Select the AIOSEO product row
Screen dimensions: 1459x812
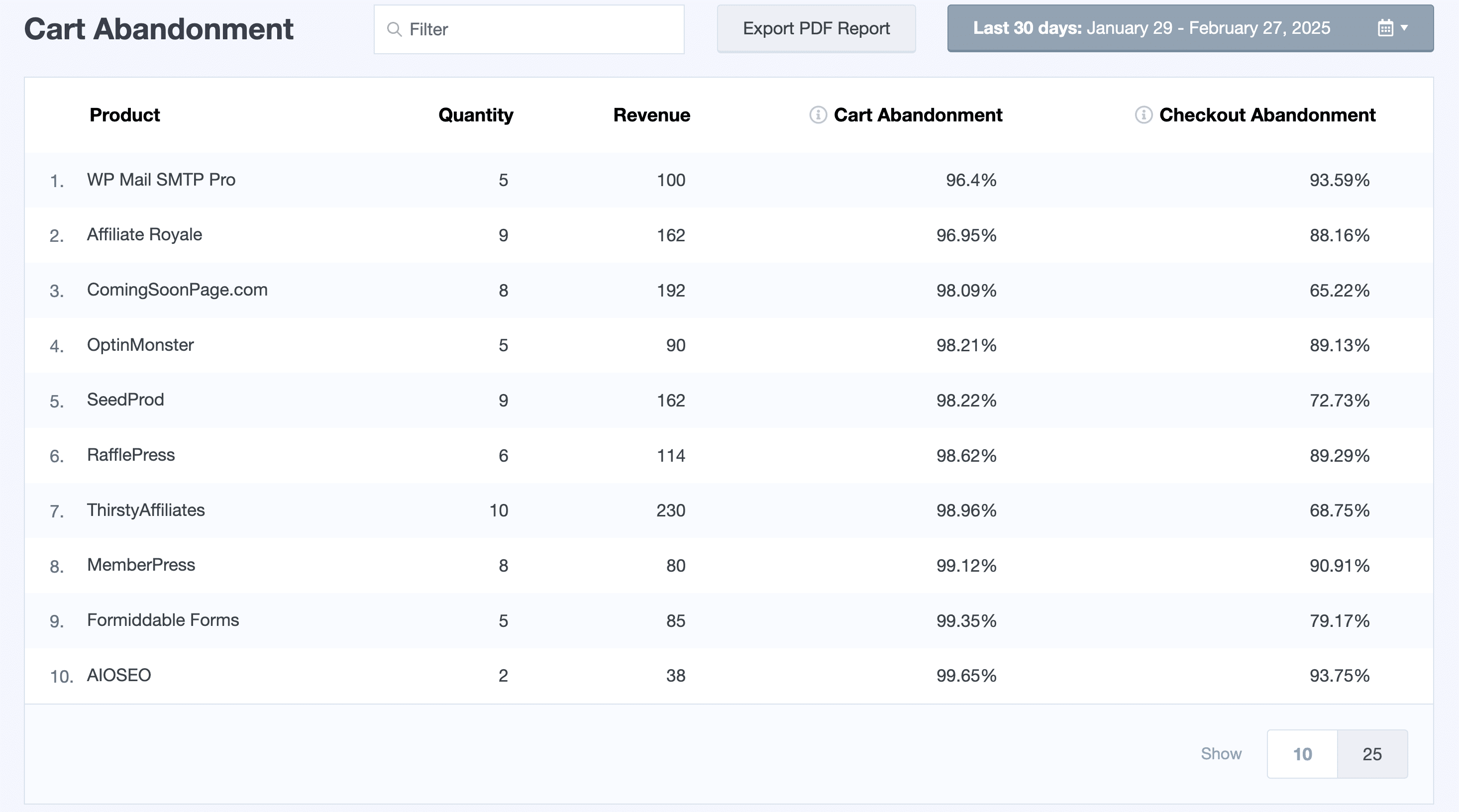coord(119,675)
